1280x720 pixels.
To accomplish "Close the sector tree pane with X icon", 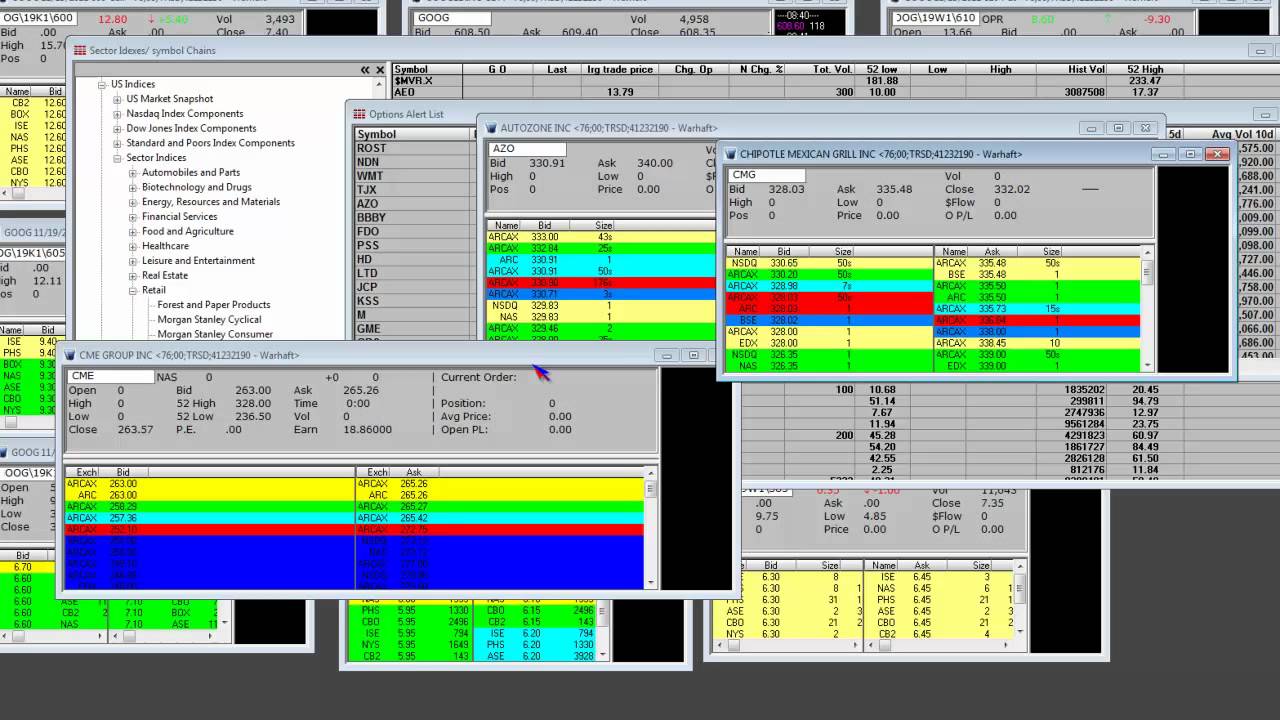I will click(380, 70).
